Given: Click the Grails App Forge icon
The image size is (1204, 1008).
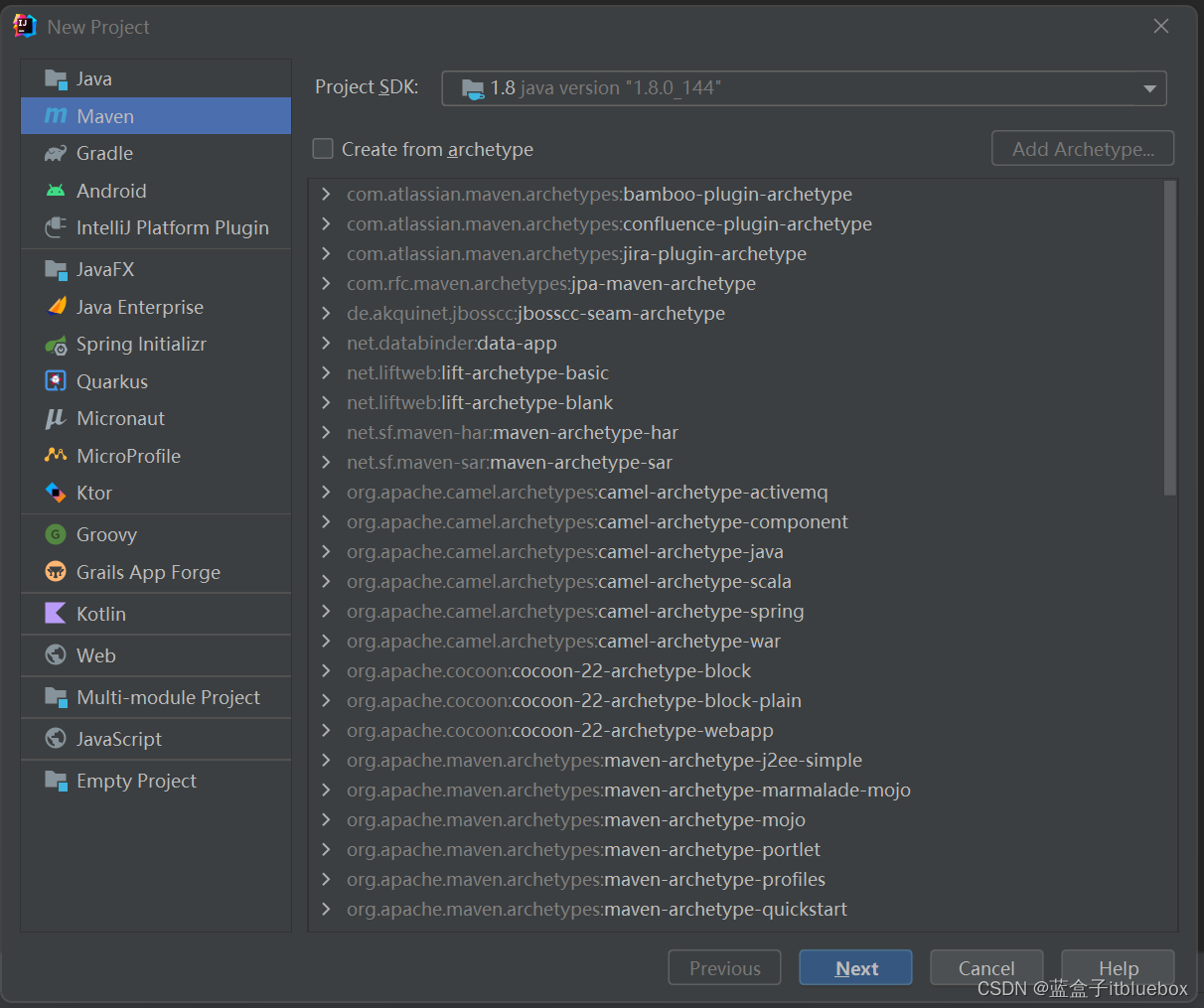Looking at the screenshot, I should point(56,572).
